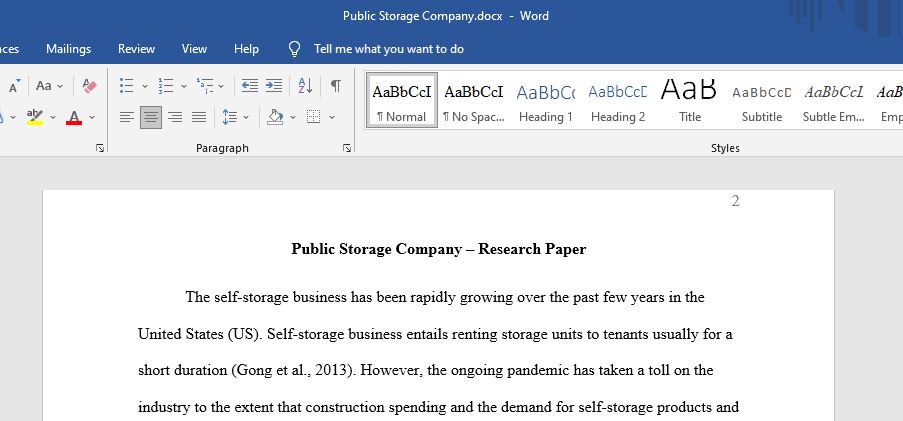Open Font dialog launcher
Viewport: 903px width, 421px height.
point(100,148)
